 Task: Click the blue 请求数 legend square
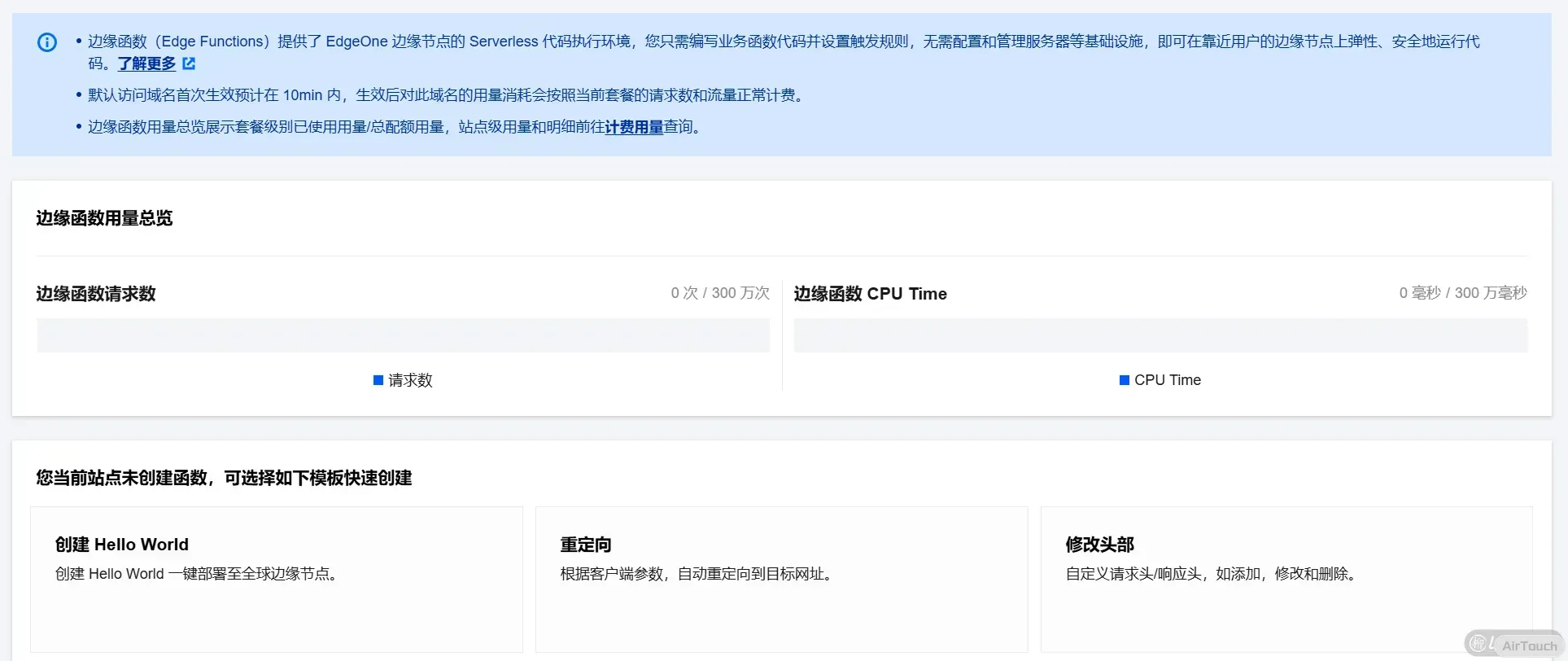click(378, 380)
